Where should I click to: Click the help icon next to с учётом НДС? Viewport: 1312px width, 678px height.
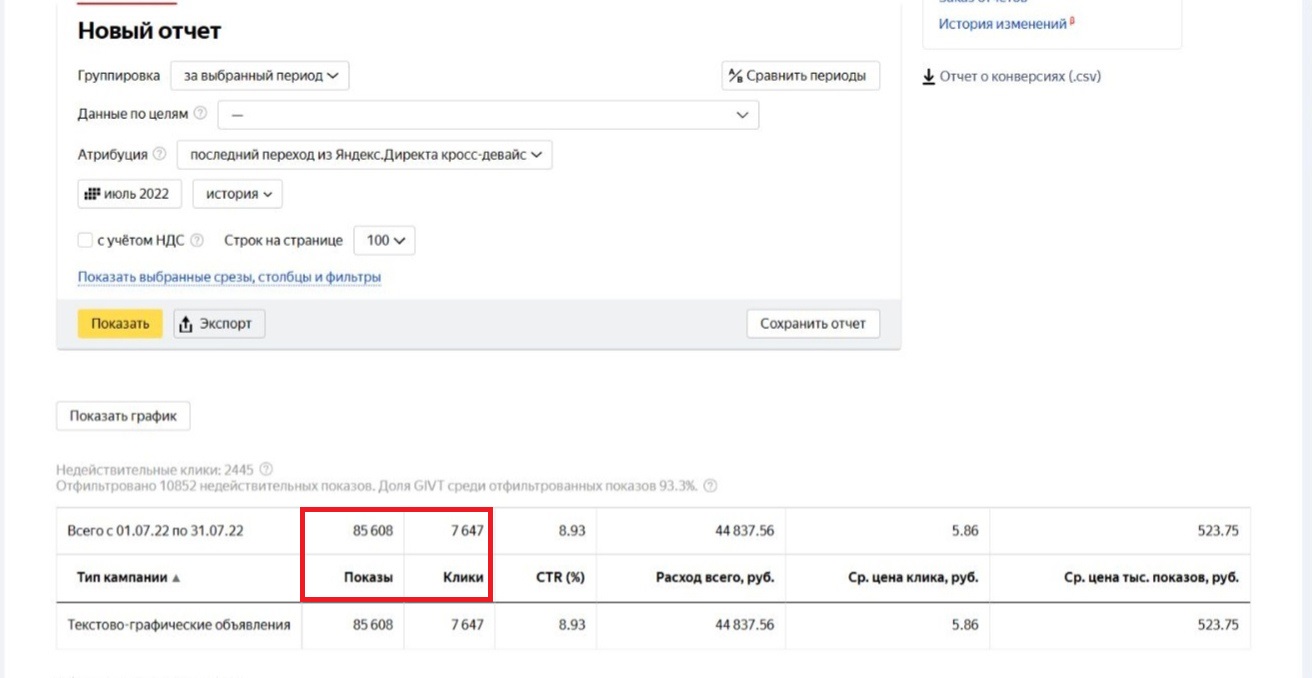click(x=197, y=240)
